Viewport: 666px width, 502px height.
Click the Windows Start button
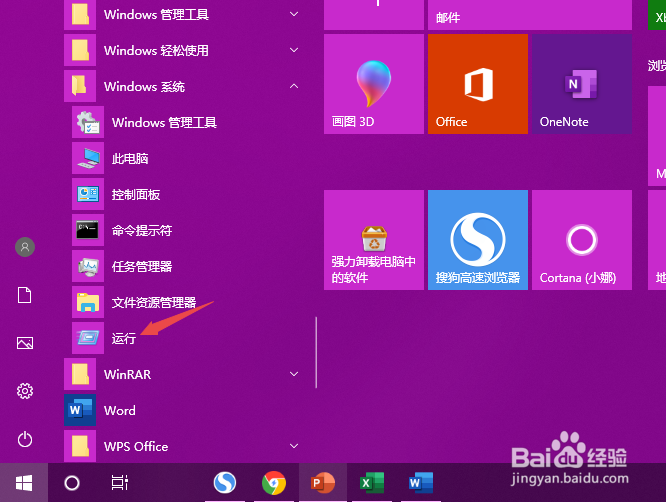pos(24,483)
